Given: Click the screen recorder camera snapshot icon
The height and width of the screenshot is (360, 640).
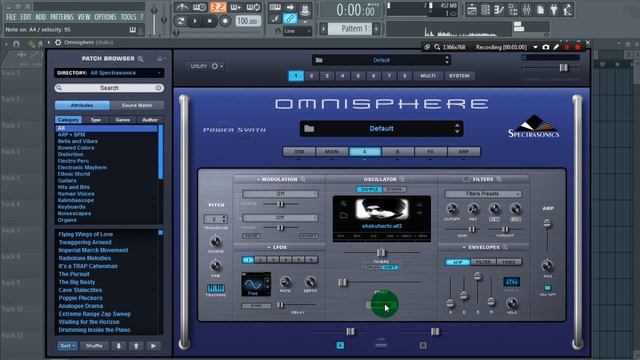Looking at the screenshot, I should click(x=546, y=47).
